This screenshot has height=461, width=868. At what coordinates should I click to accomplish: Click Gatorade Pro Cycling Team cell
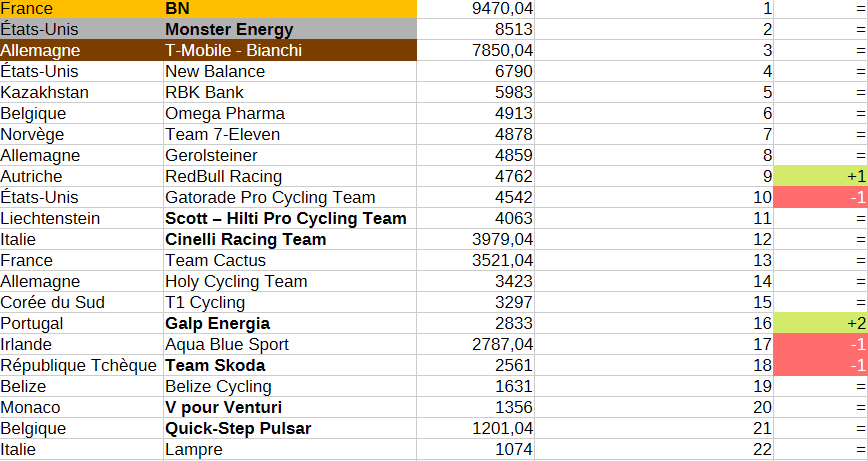[x=290, y=197]
